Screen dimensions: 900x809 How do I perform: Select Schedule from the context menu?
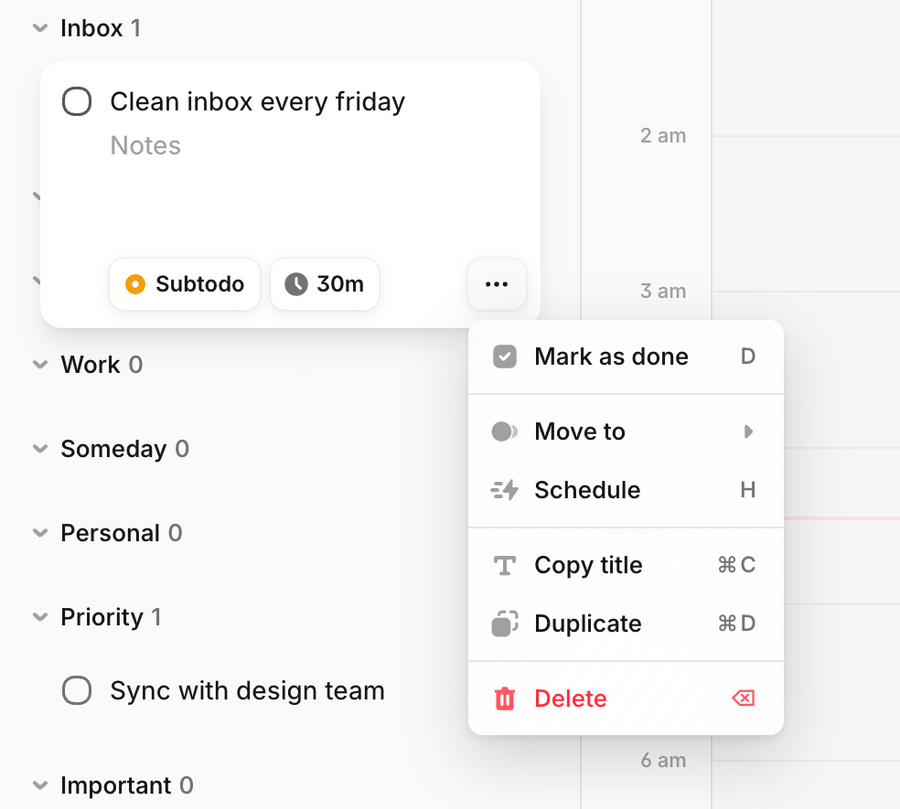pyautogui.click(x=587, y=490)
